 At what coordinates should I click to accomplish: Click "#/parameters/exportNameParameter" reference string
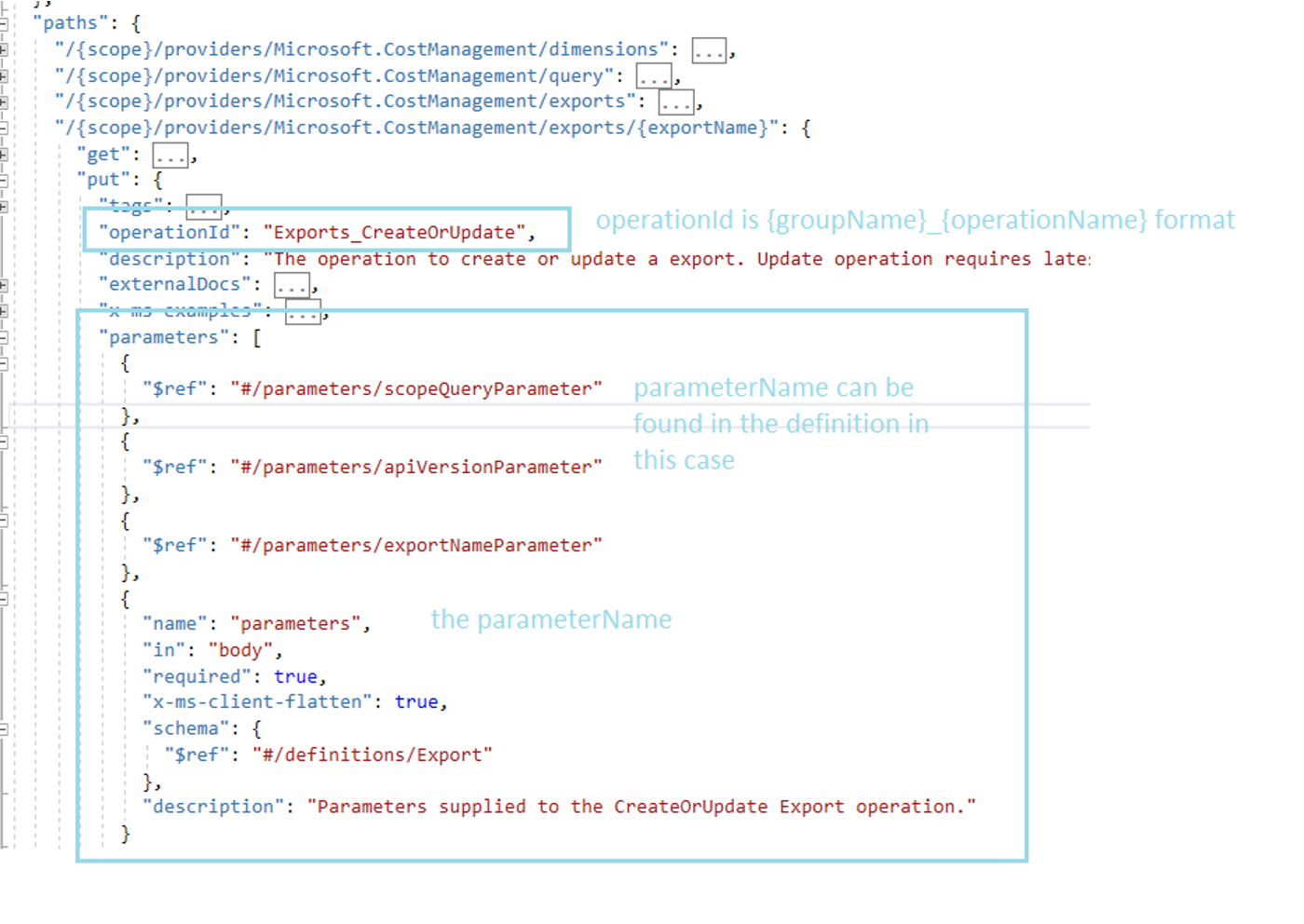416,545
